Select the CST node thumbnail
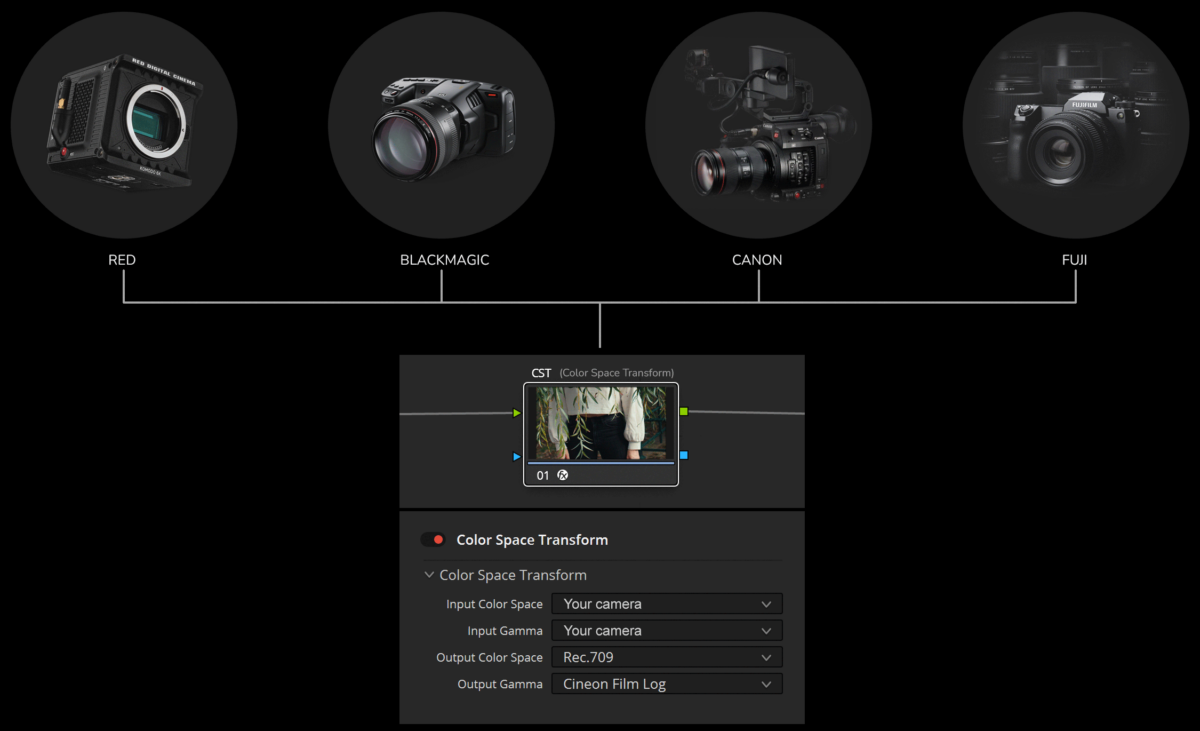1200x731 pixels. [x=601, y=424]
